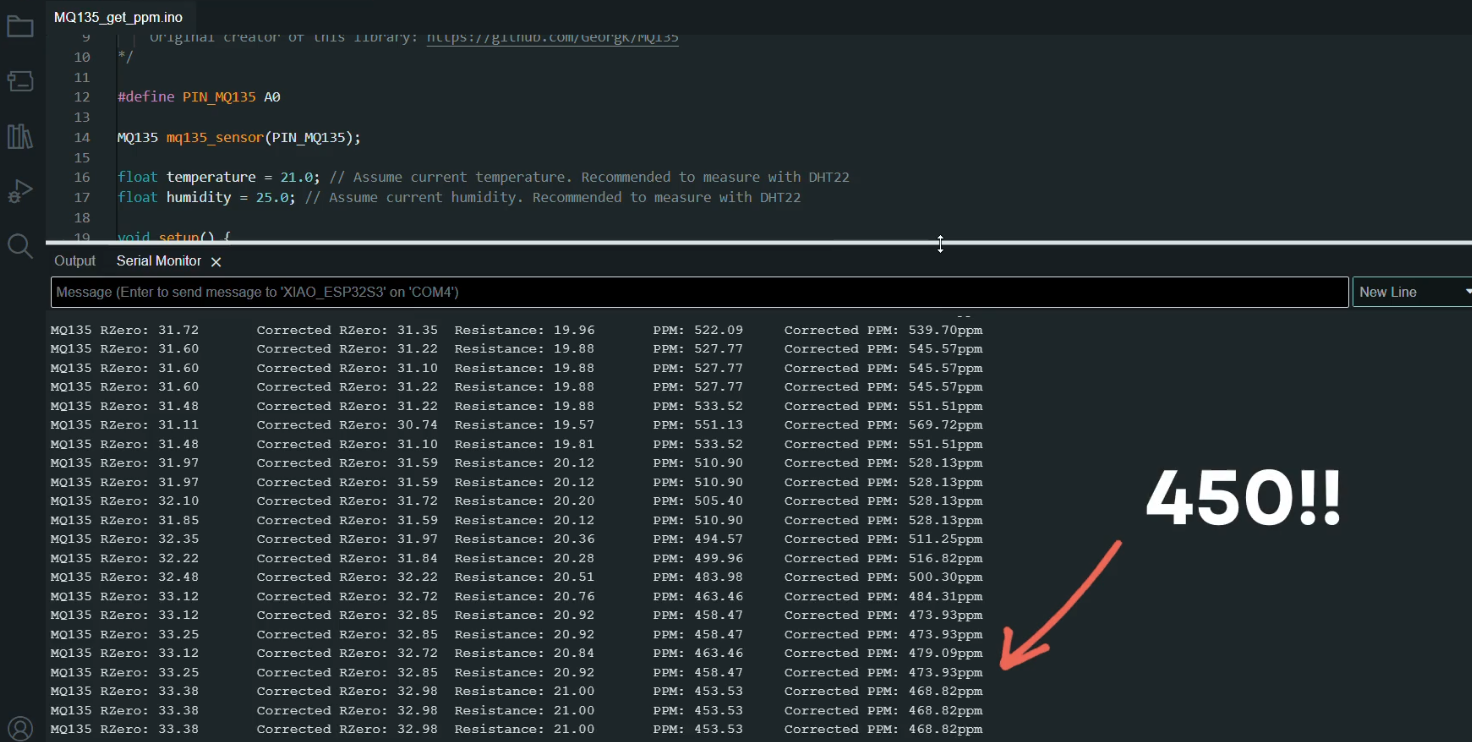
Task: Click the 'MQ135 RZero: 32.10' value
Action: [x=125, y=501]
